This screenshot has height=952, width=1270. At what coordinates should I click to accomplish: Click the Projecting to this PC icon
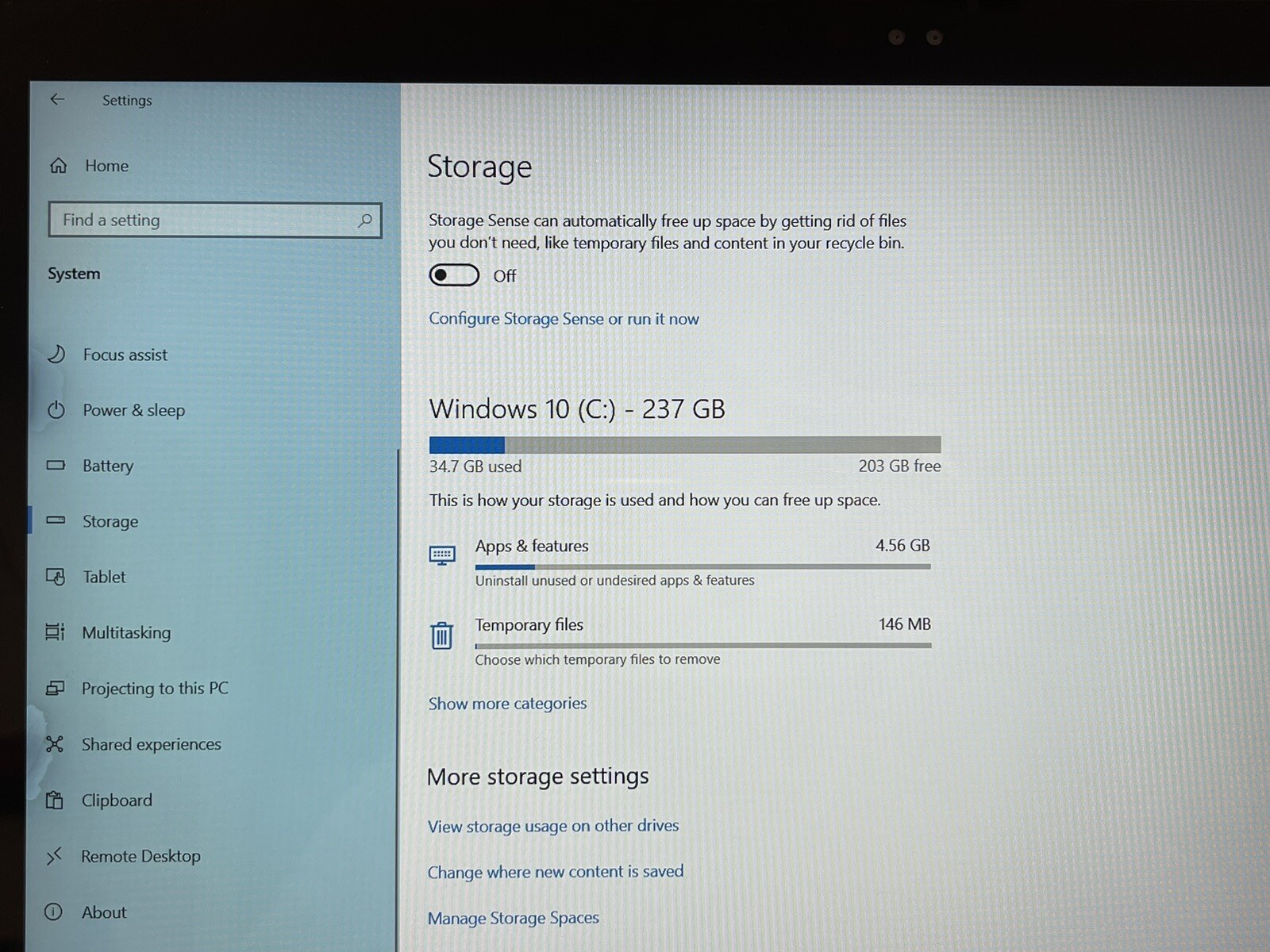tap(55, 688)
